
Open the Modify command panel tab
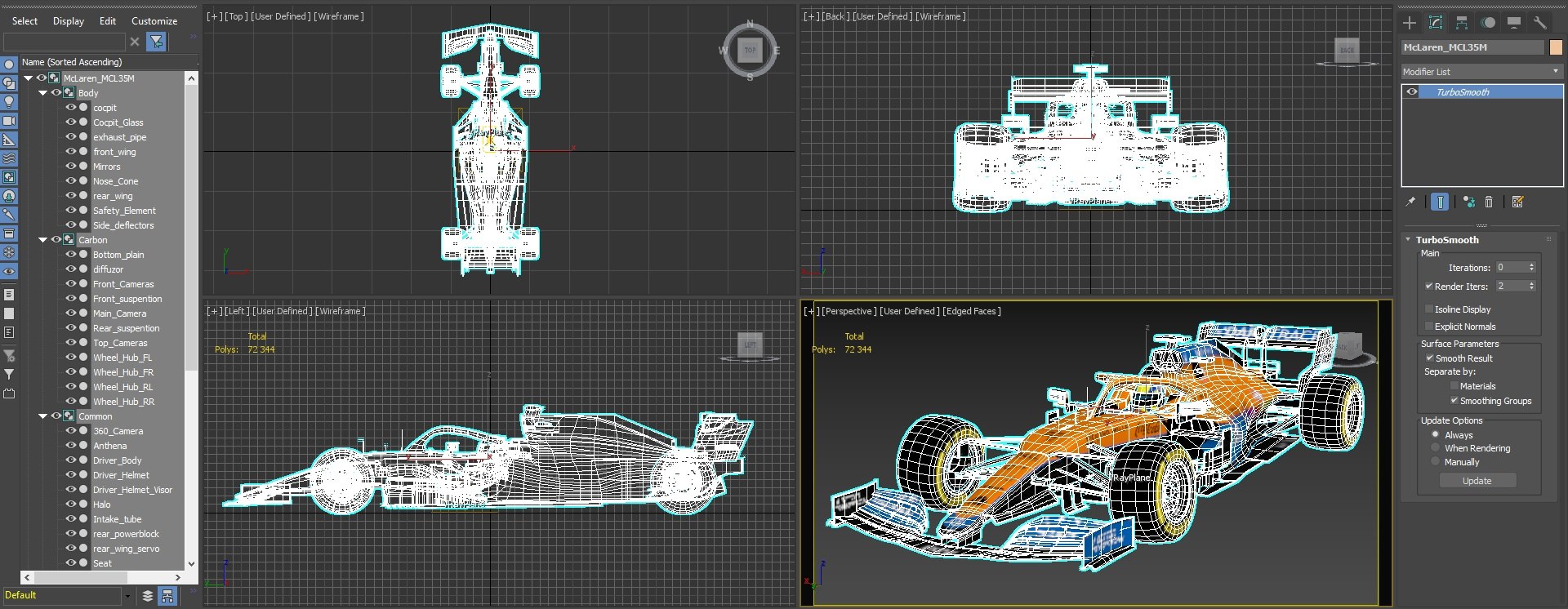coord(1436,23)
